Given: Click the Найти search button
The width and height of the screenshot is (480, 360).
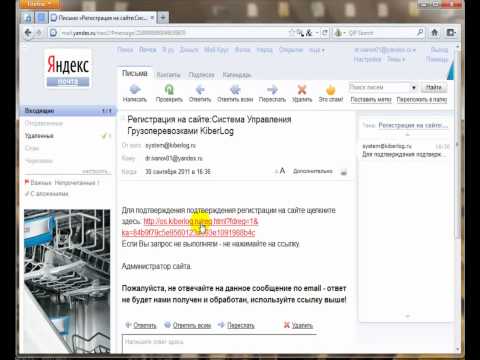Looking at the screenshot, I should [x=434, y=87].
